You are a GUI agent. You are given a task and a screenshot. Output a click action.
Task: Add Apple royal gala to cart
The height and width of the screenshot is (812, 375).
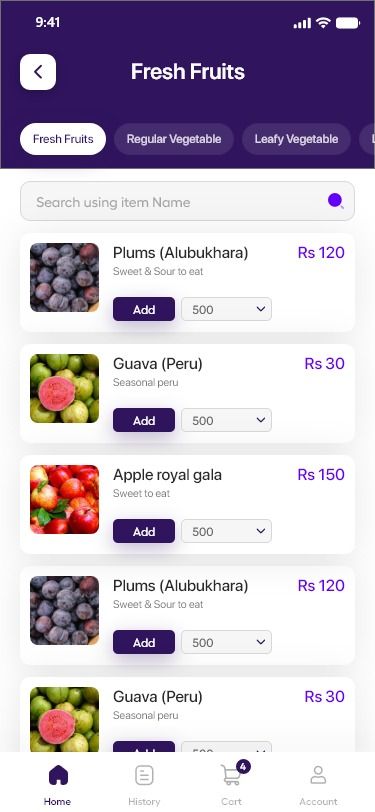[144, 531]
